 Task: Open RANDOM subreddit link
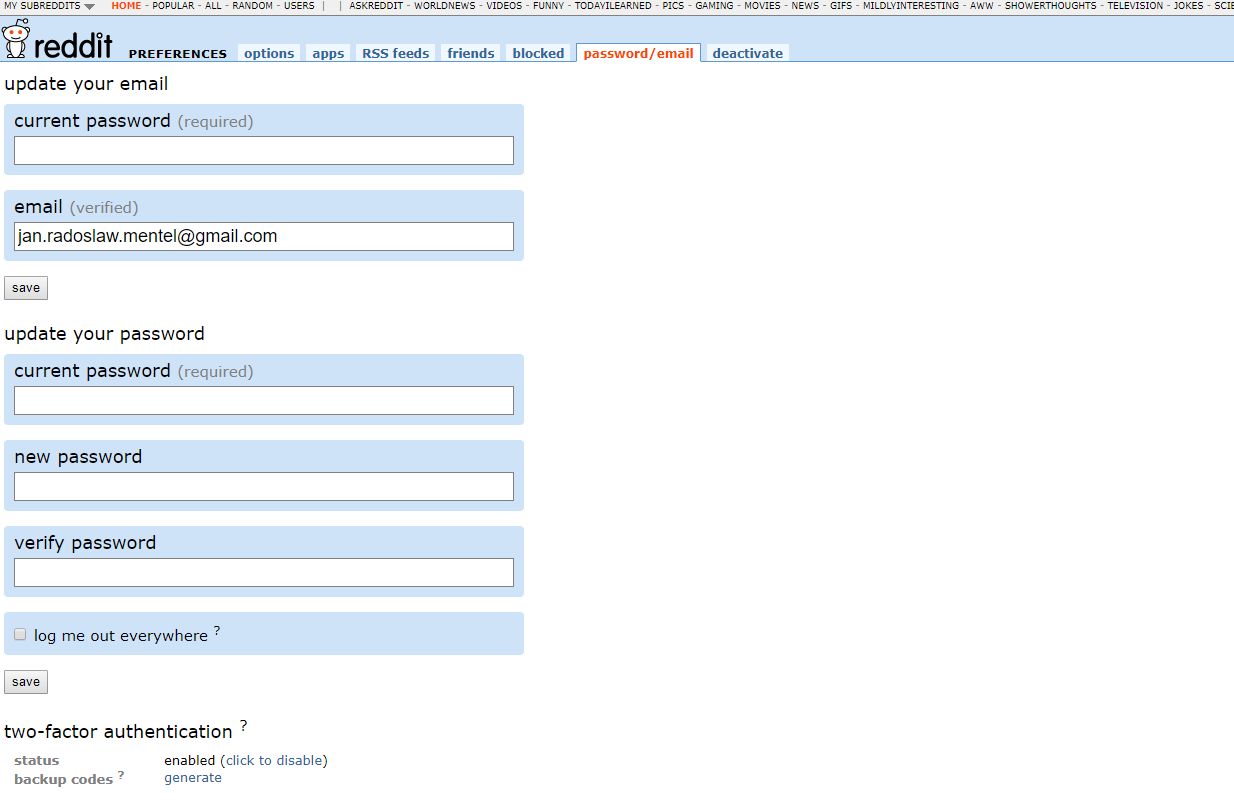tap(252, 6)
